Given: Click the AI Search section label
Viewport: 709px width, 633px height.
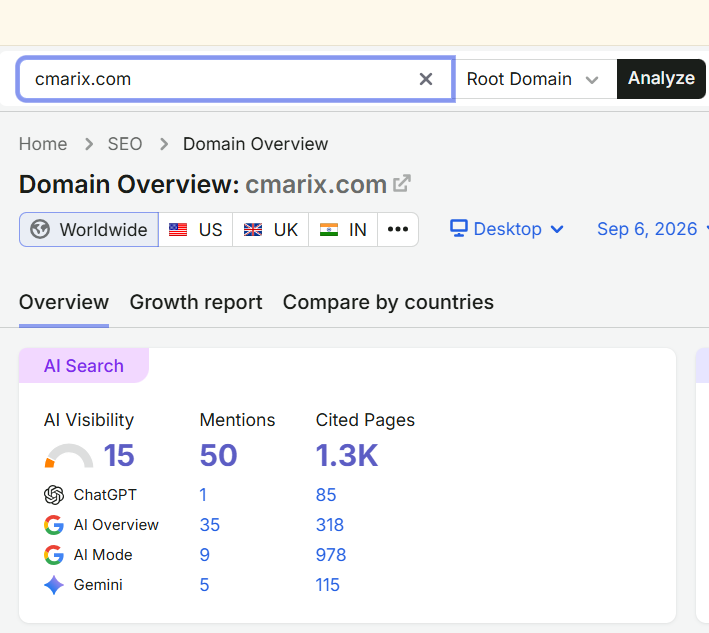Looking at the screenshot, I should click(84, 366).
